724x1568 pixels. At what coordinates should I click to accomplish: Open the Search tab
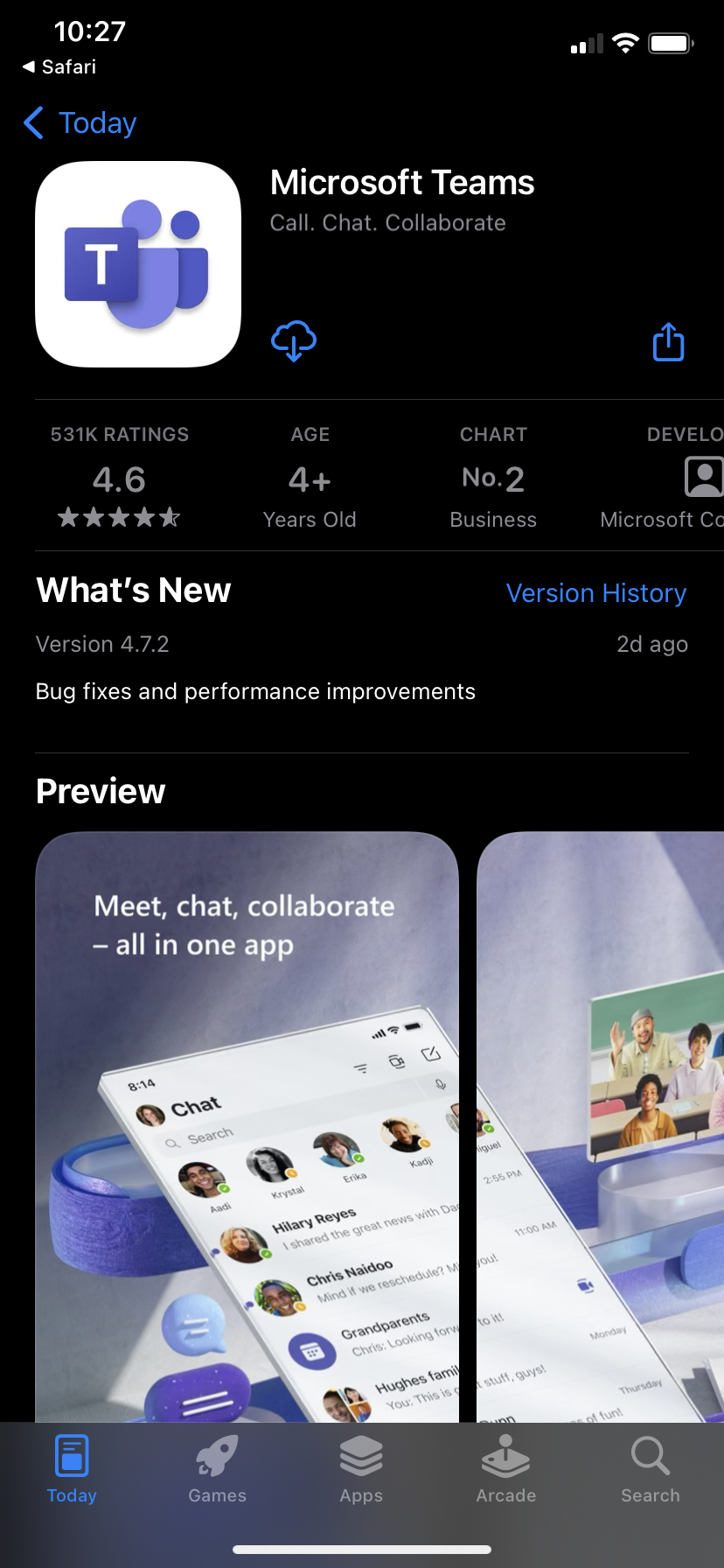(651, 1470)
